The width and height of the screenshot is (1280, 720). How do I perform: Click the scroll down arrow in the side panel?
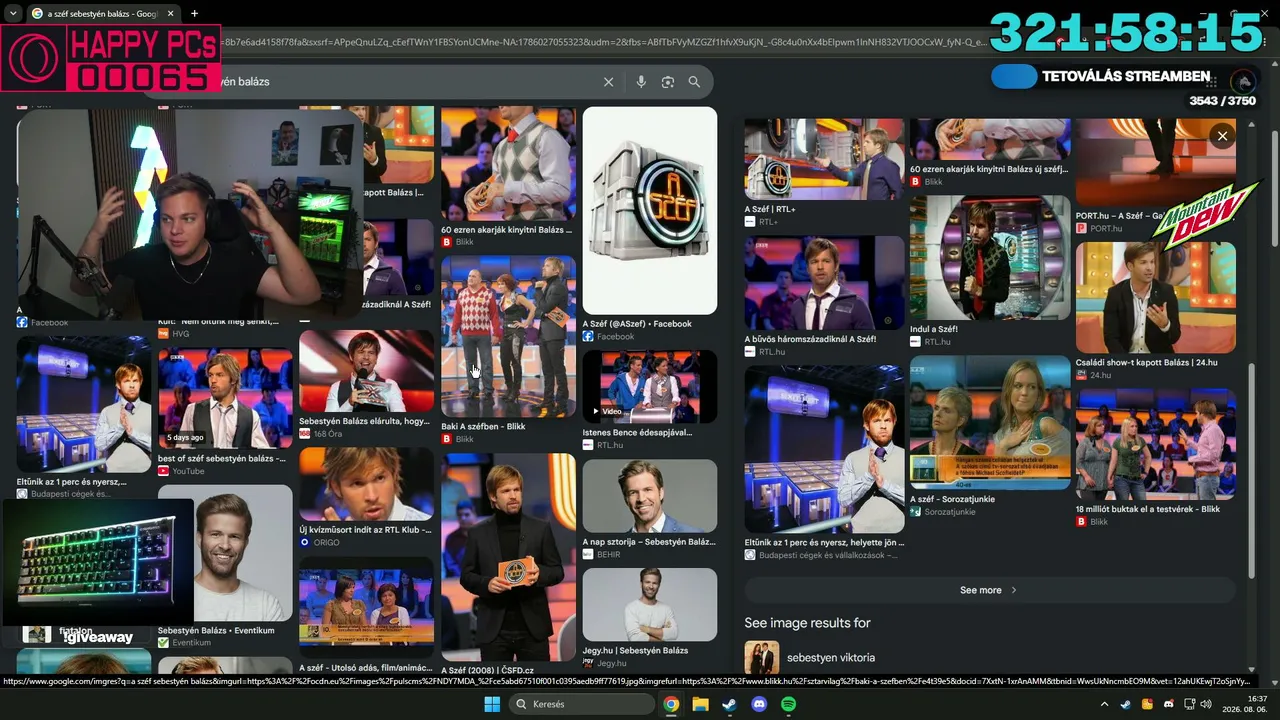coord(1252,669)
